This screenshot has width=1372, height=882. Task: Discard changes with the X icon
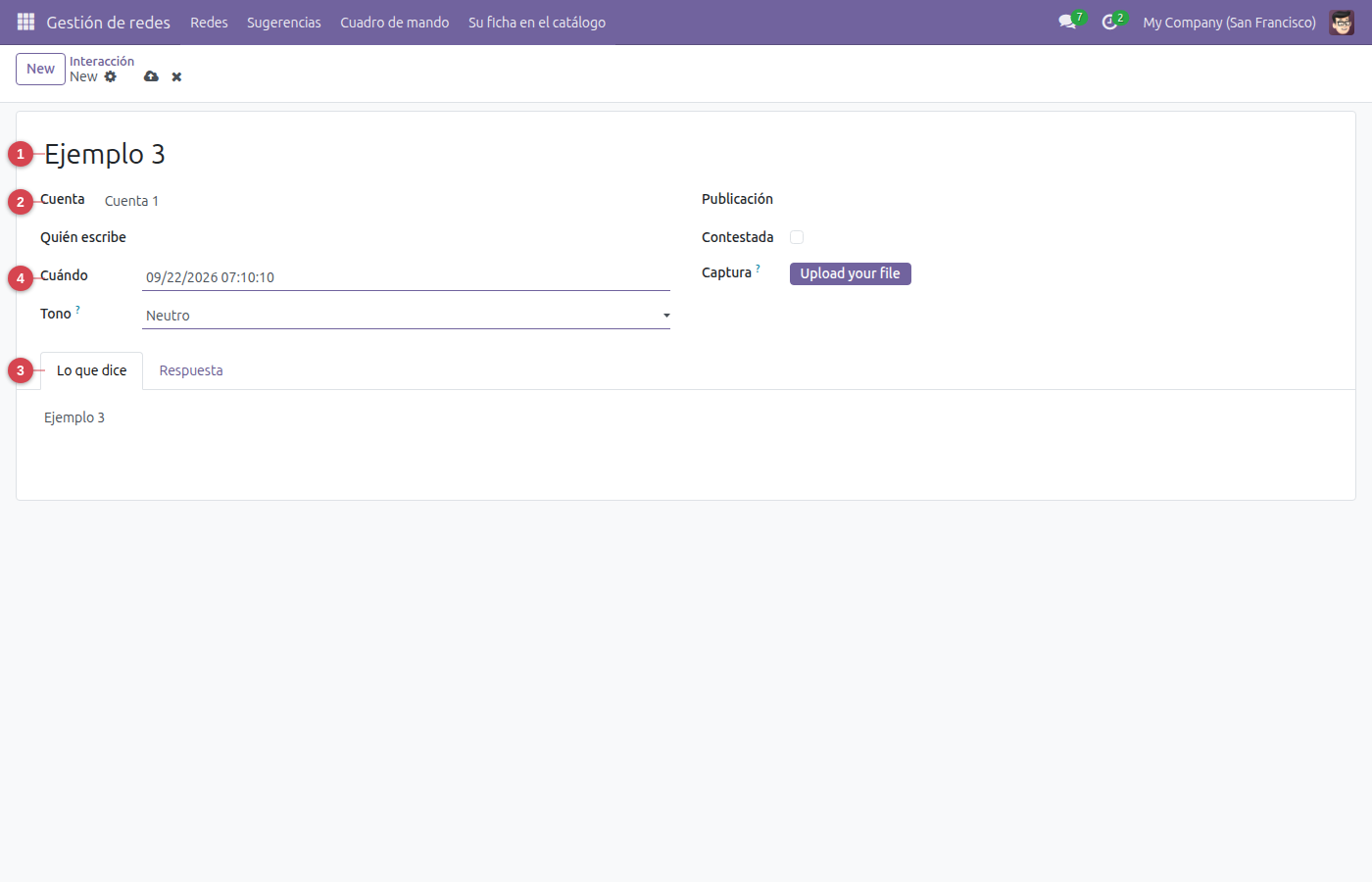coord(176,76)
